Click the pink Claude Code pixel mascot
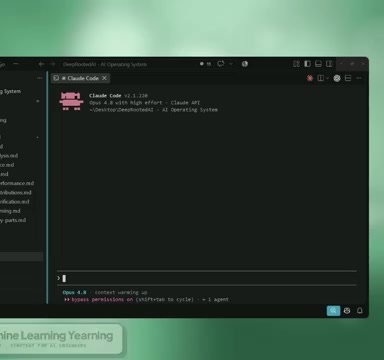 tap(71, 101)
